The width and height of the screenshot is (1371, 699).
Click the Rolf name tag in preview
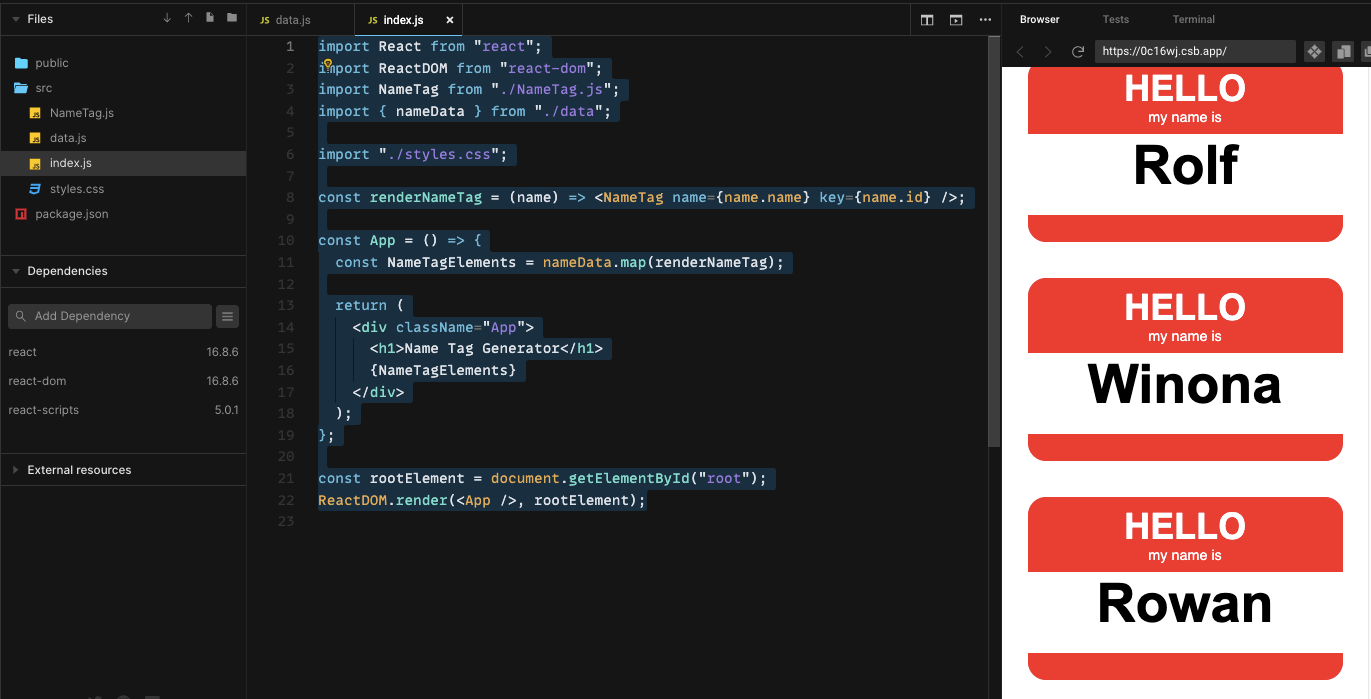pyautogui.click(x=1185, y=153)
